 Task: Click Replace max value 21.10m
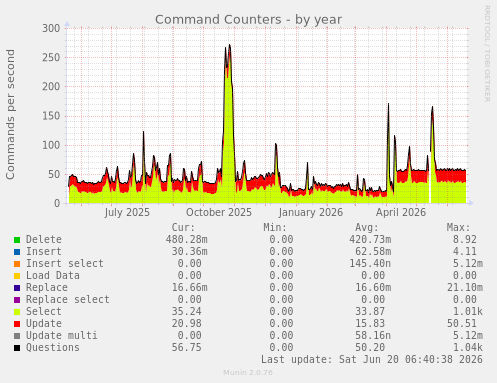click(x=465, y=287)
